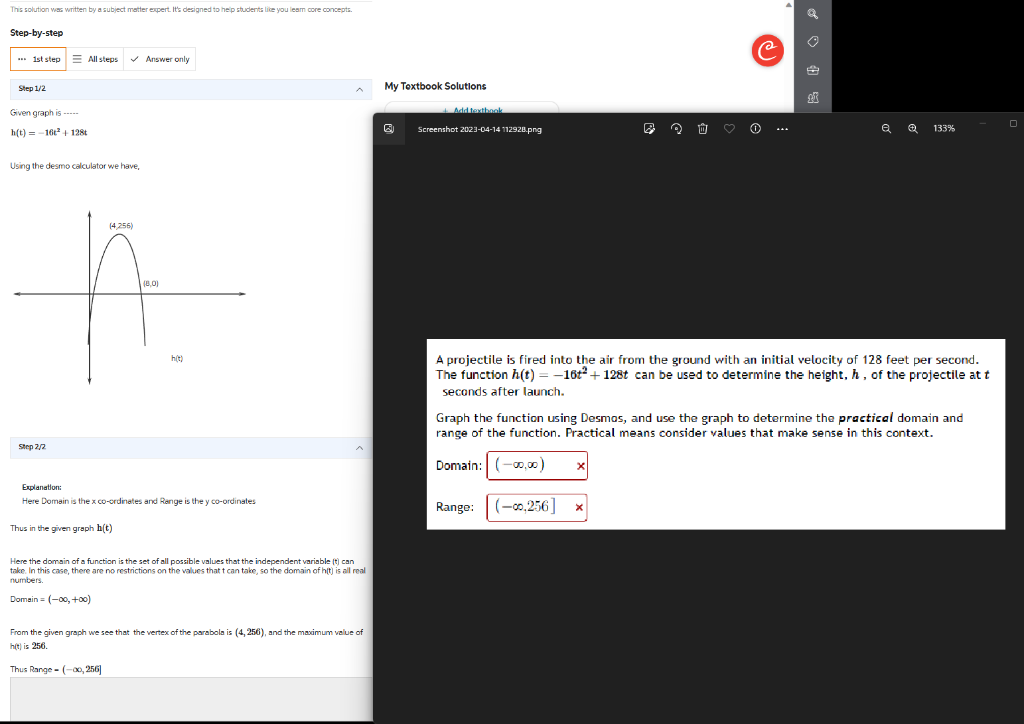Open the See more options menu in Photos
The image size is (1024, 724).
783,128
